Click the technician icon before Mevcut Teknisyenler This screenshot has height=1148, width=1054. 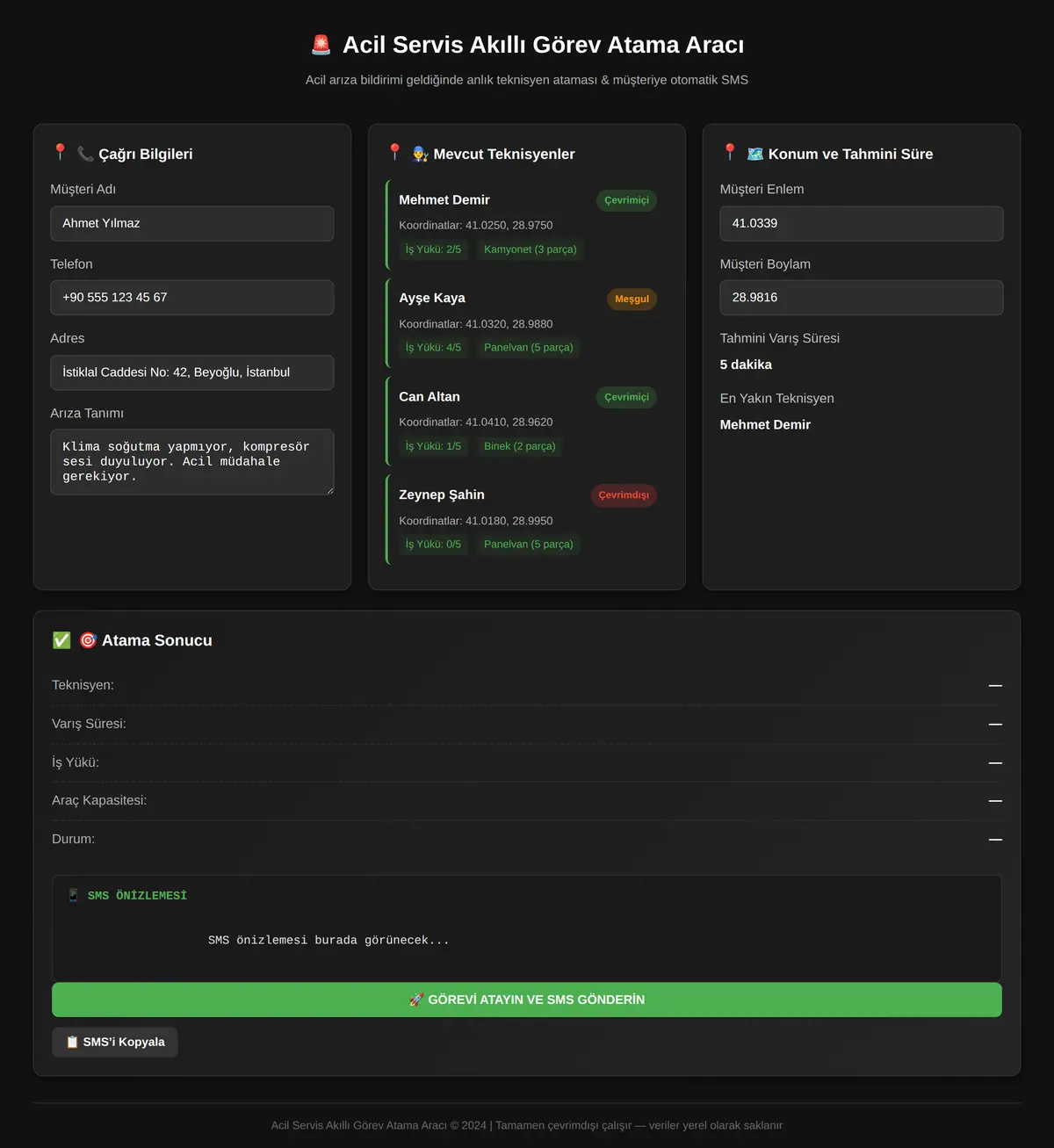[421, 154]
